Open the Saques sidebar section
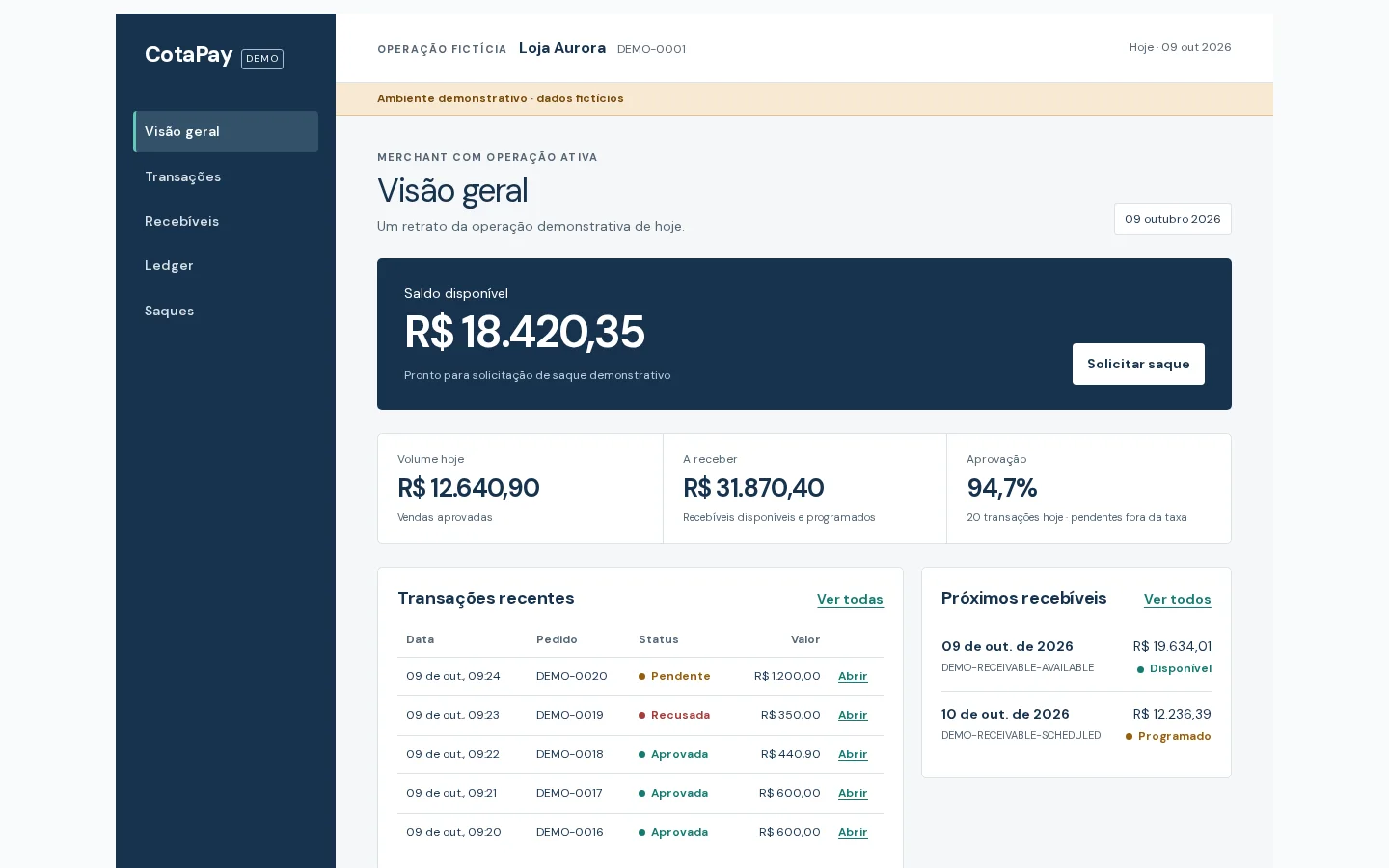Image resolution: width=1389 pixels, height=868 pixels. (x=226, y=311)
